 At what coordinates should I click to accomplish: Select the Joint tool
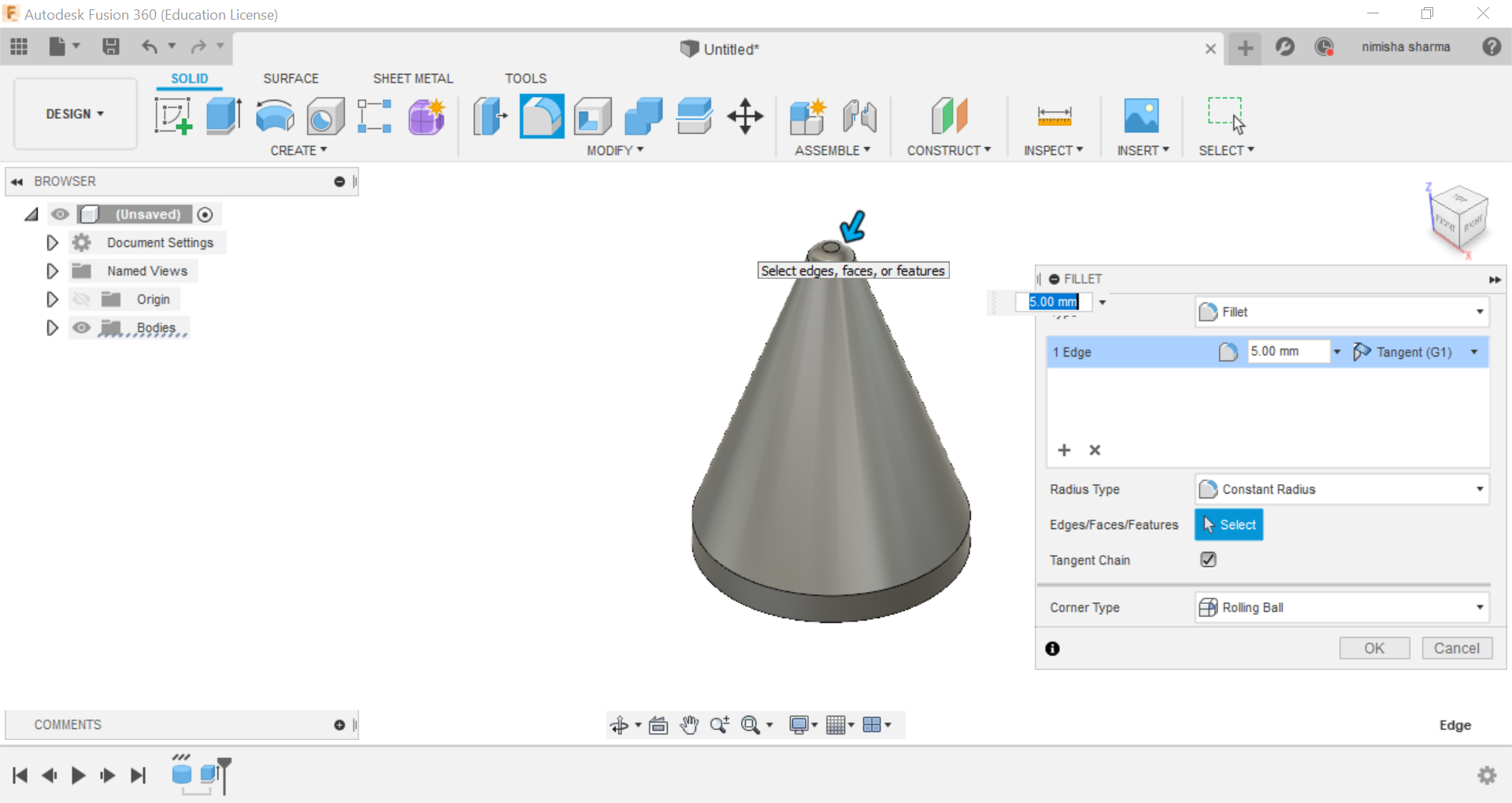click(x=859, y=116)
